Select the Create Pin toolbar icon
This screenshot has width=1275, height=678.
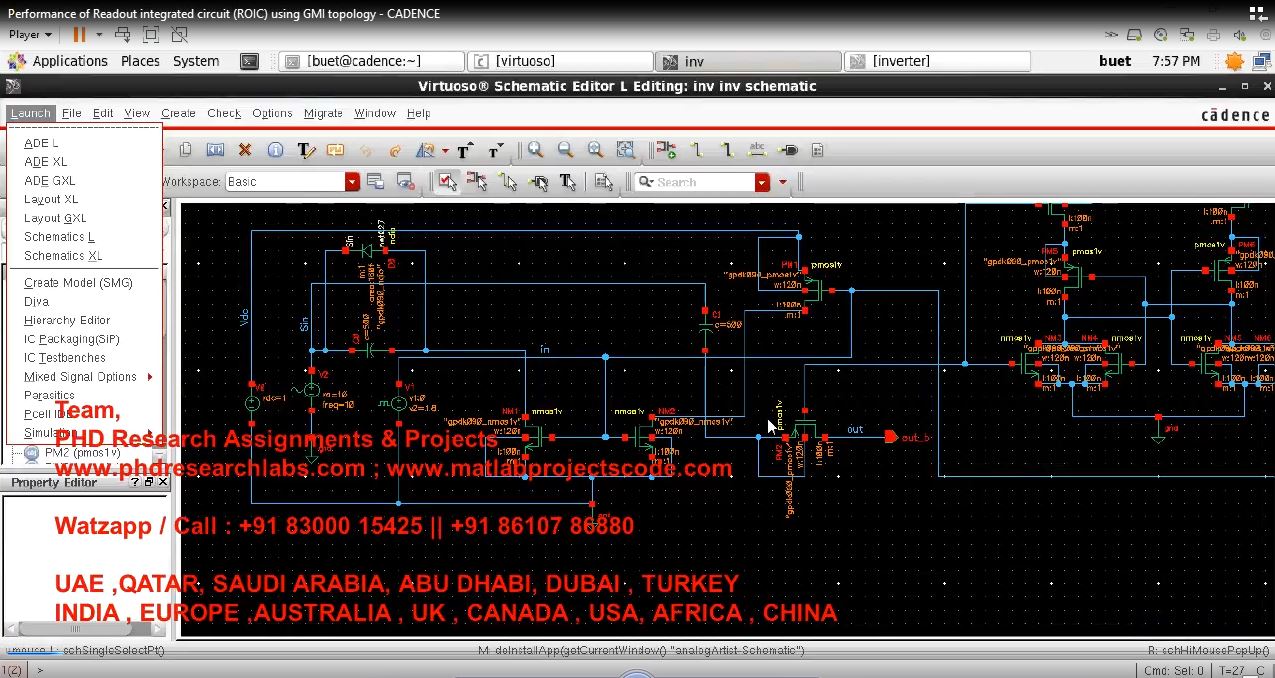[x=788, y=150]
